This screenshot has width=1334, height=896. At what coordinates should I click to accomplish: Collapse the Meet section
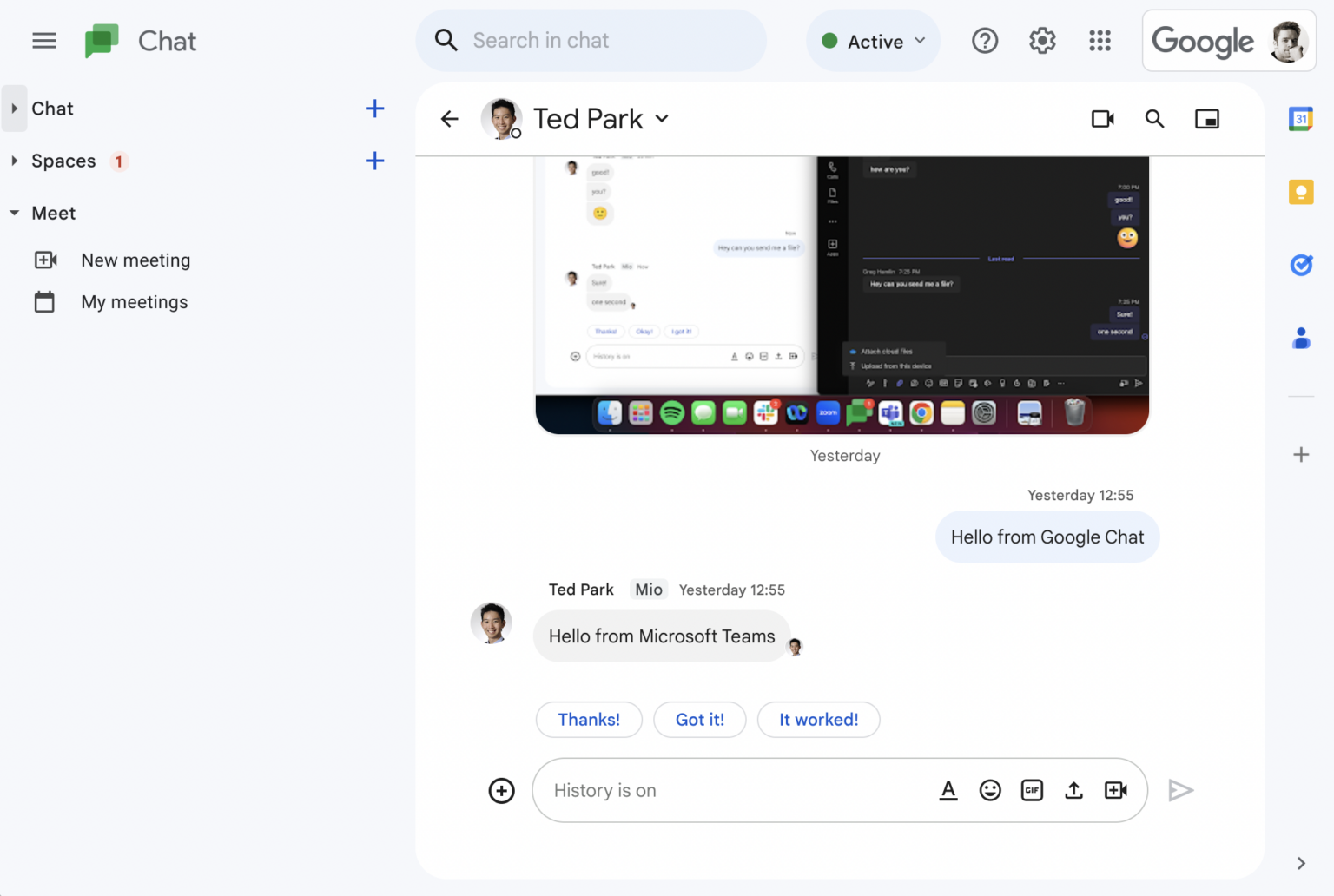[13, 213]
